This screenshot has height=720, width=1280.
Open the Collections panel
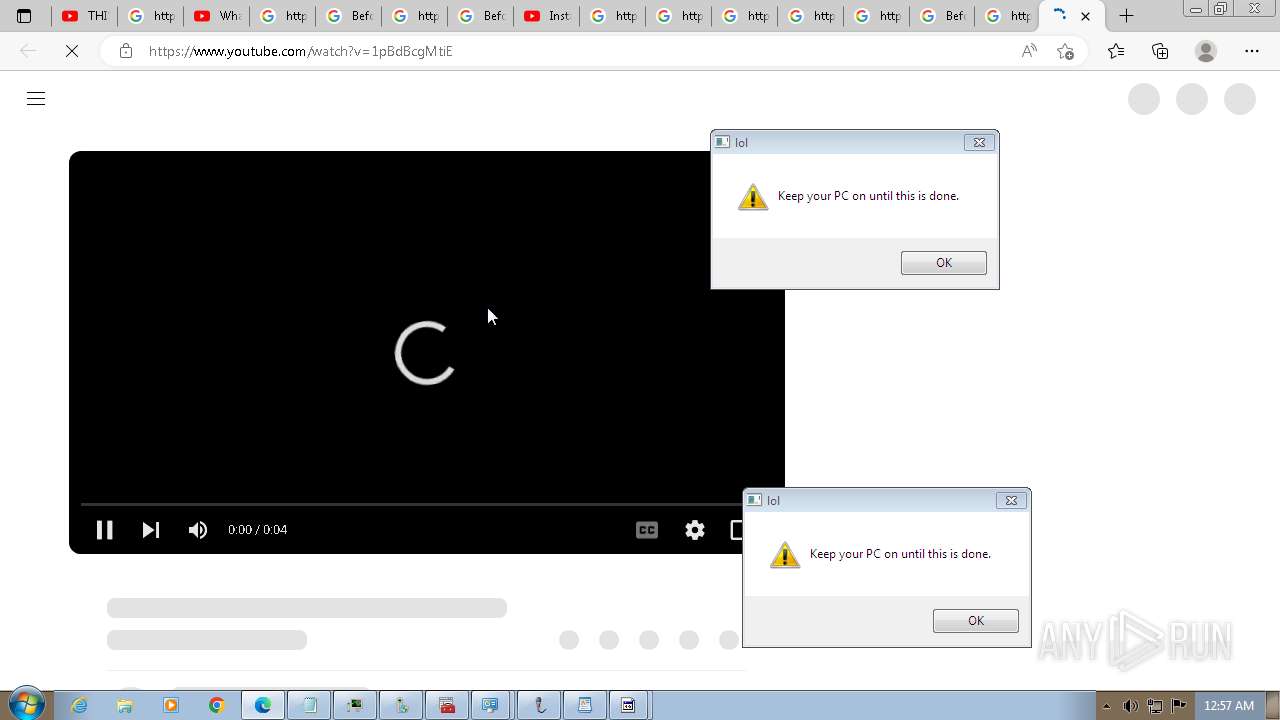(1160, 51)
